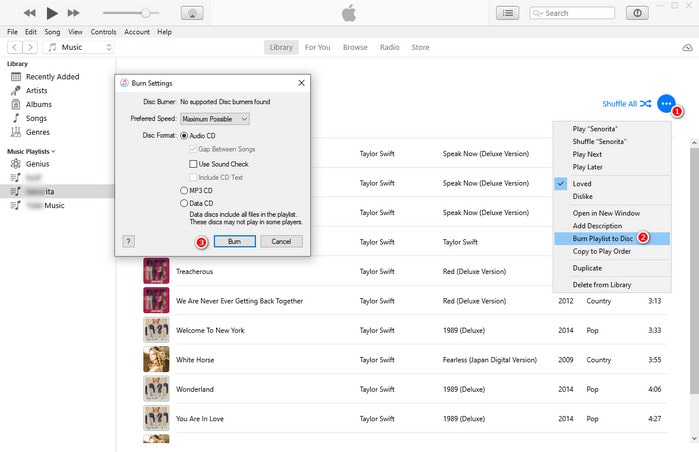Click the help question mark in Burn Settings

coord(128,241)
